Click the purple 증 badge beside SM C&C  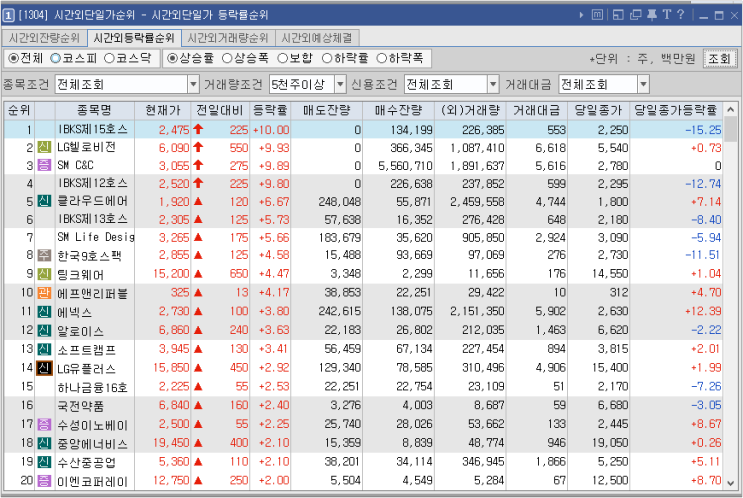click(x=44, y=165)
